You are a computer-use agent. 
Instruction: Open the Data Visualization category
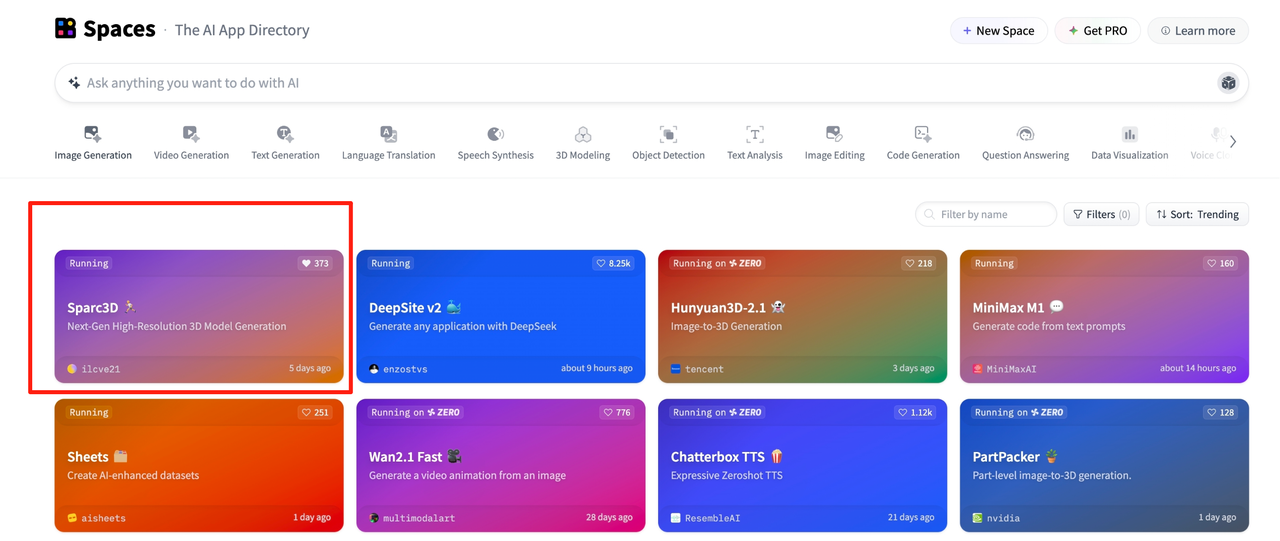1129,143
